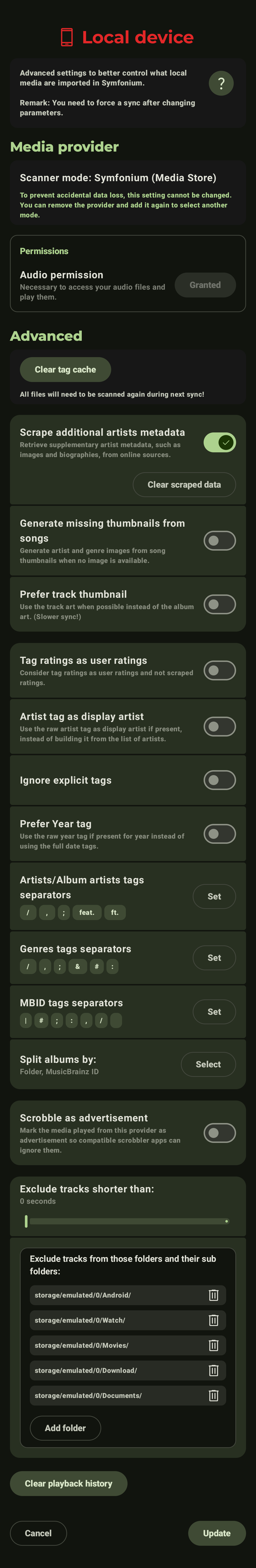Enable Generate missing thumbnails from songs

pyautogui.click(x=219, y=540)
